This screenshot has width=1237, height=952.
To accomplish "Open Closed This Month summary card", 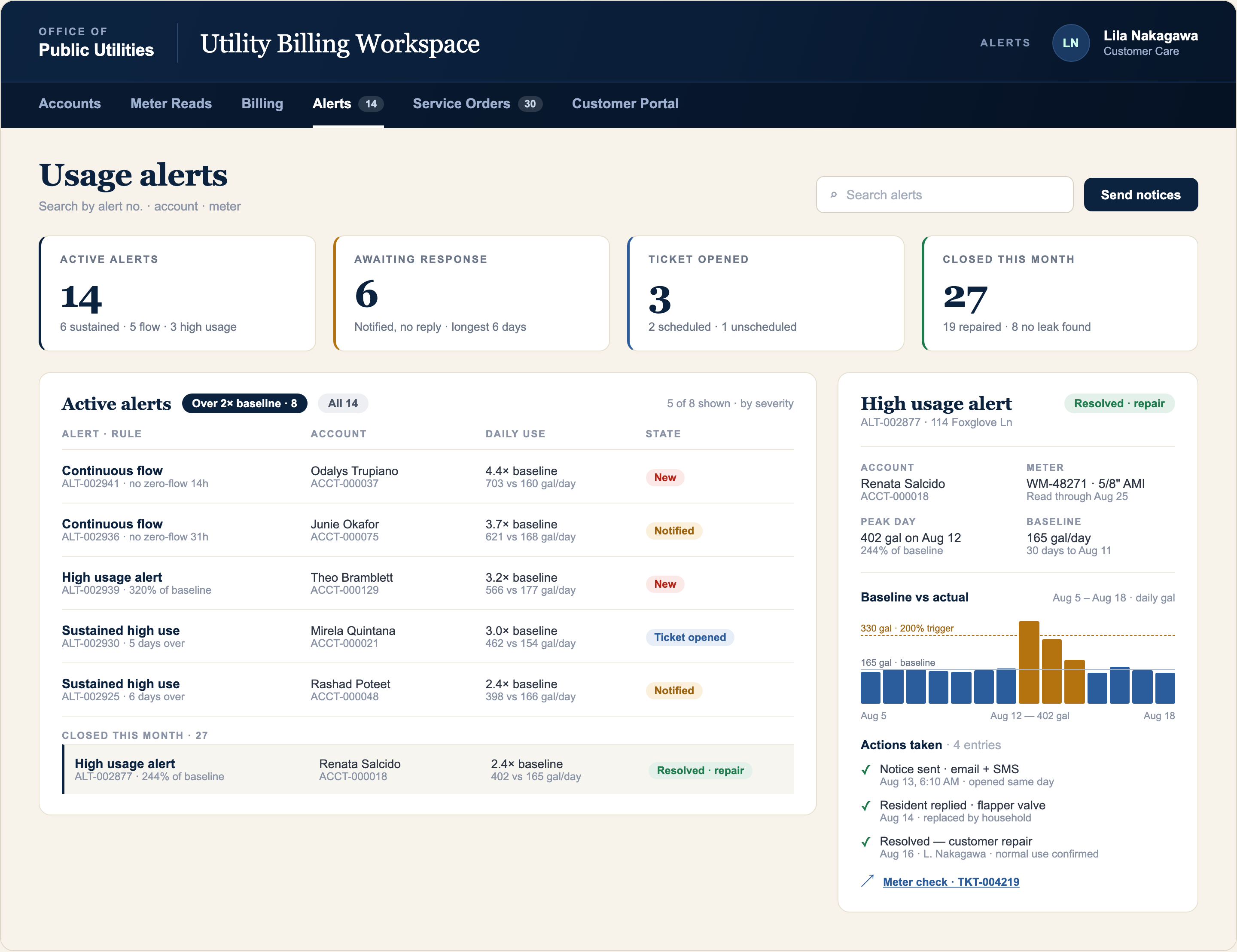I will click(1060, 293).
